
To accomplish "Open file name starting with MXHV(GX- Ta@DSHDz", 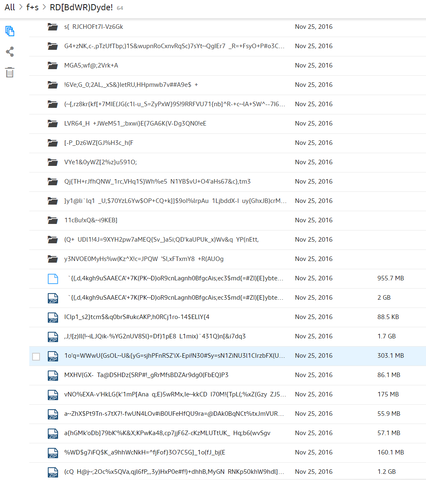I will point(146,375).
